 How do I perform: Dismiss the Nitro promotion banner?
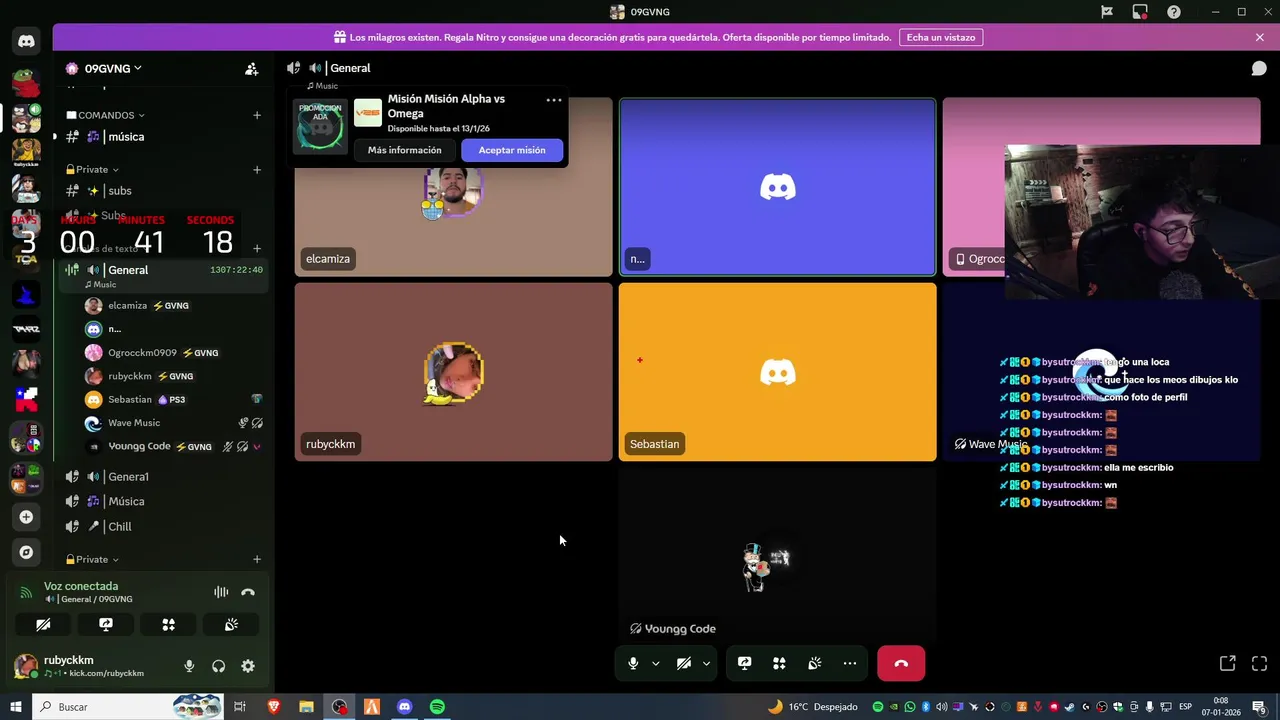click(x=1259, y=37)
